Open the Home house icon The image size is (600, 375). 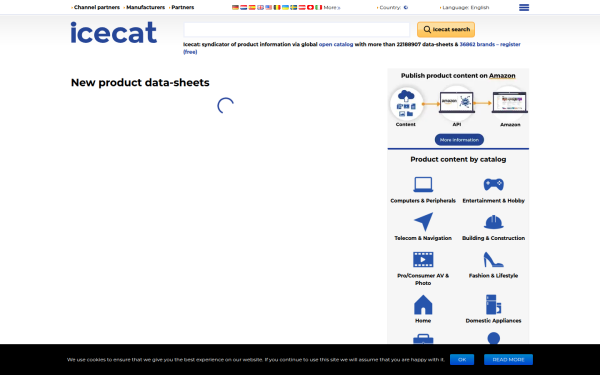(423, 305)
